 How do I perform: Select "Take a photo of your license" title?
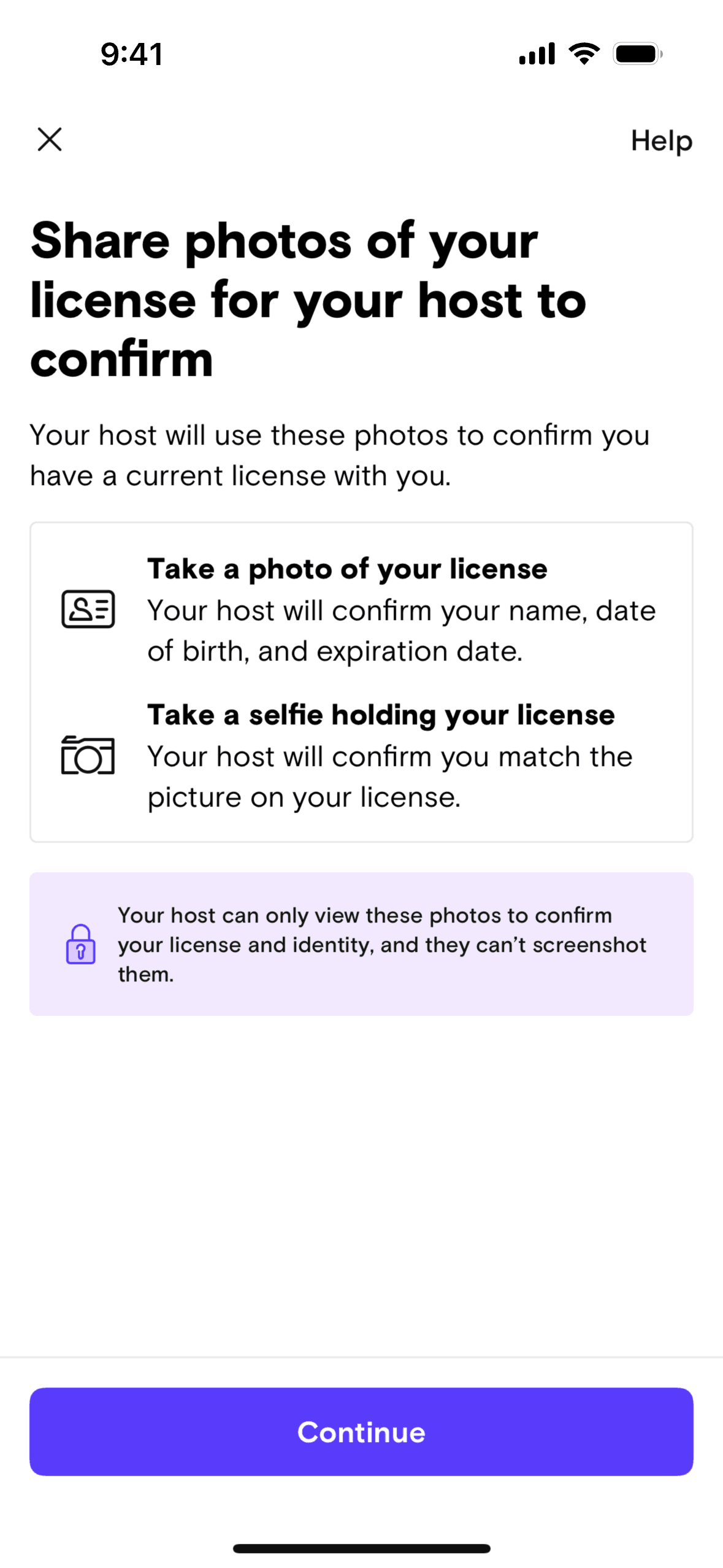click(347, 569)
